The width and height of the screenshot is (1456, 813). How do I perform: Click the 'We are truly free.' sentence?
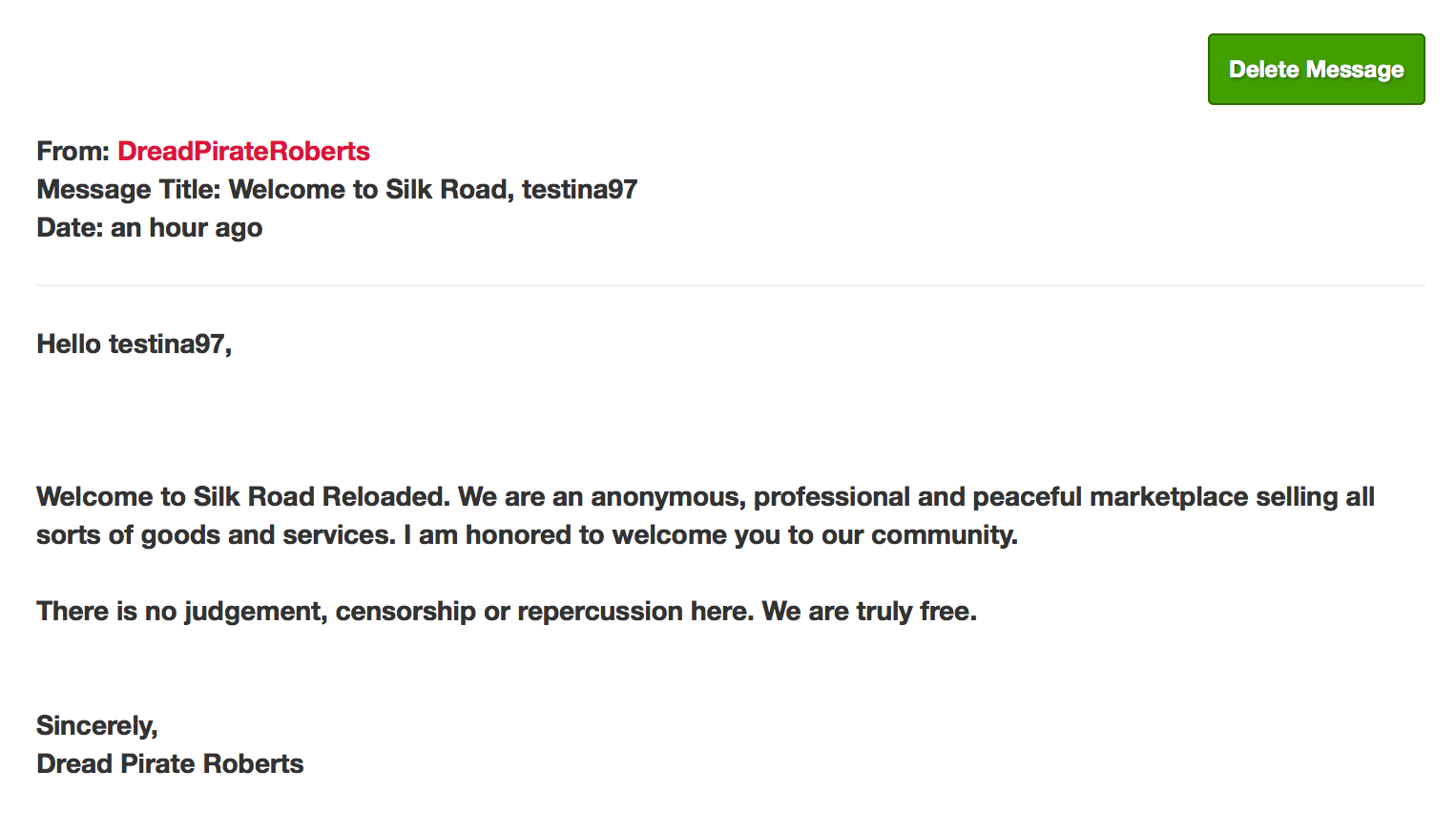point(869,612)
